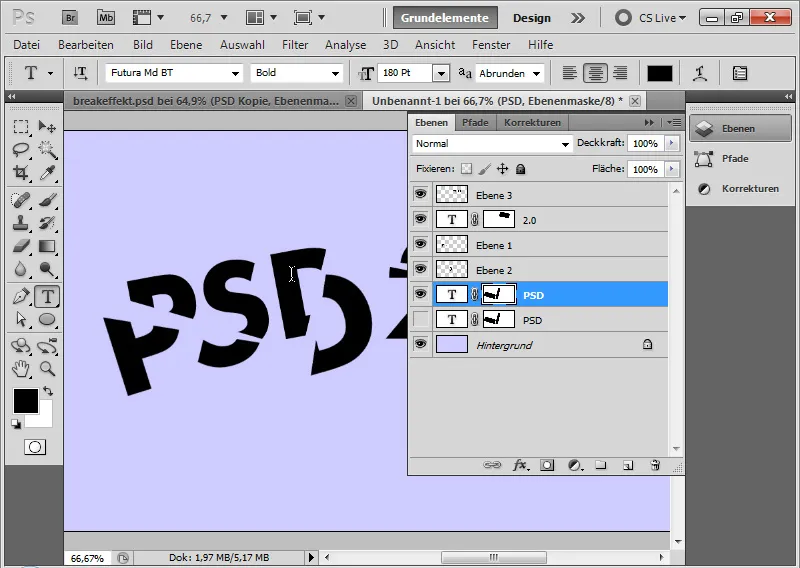The width and height of the screenshot is (800, 568).
Task: Add a layer style via fx icon
Action: (520, 465)
